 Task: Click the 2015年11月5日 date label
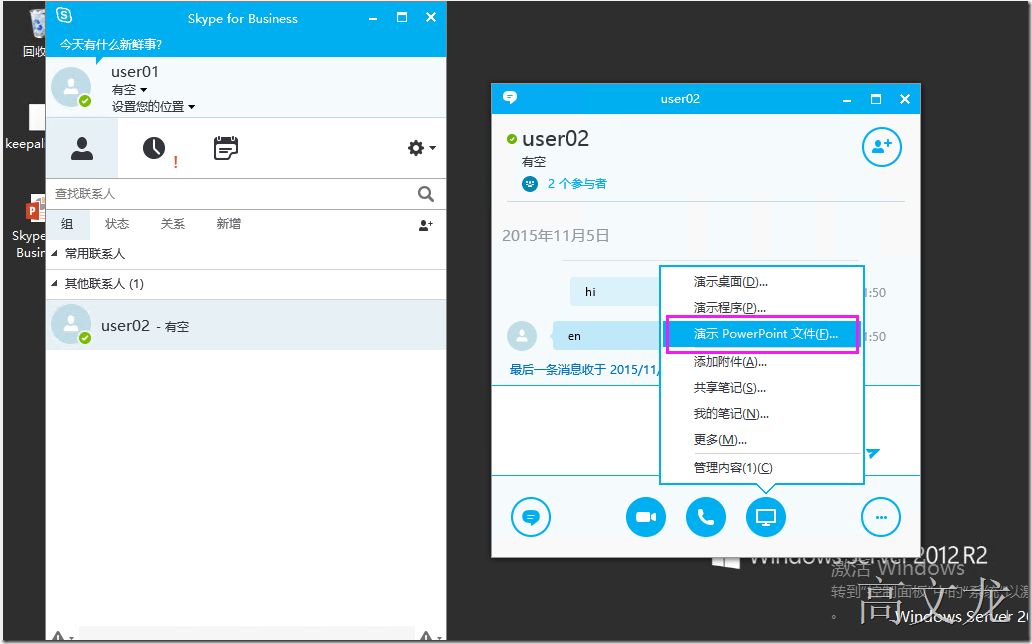click(555, 236)
